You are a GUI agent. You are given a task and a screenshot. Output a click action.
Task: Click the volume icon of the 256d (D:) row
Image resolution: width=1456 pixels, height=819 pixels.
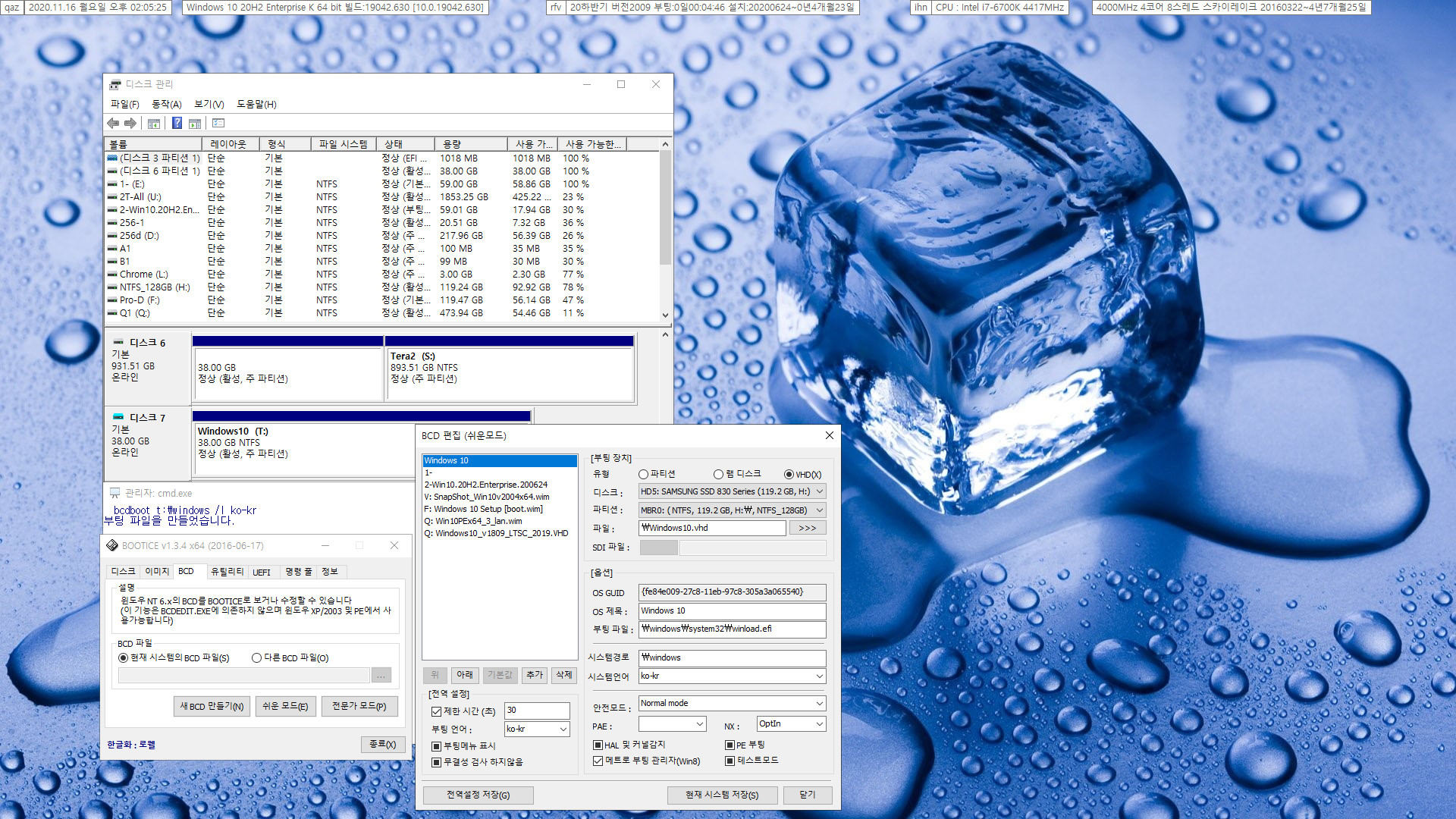point(112,236)
